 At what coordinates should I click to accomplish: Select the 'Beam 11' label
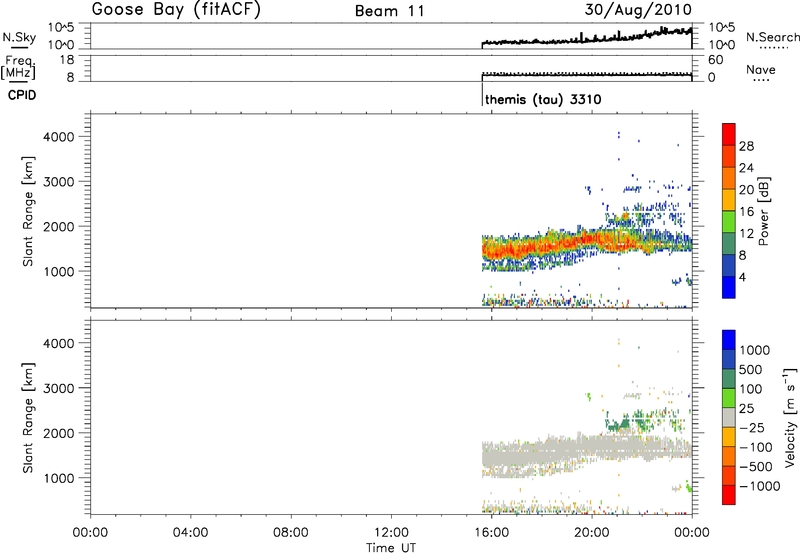click(x=390, y=11)
